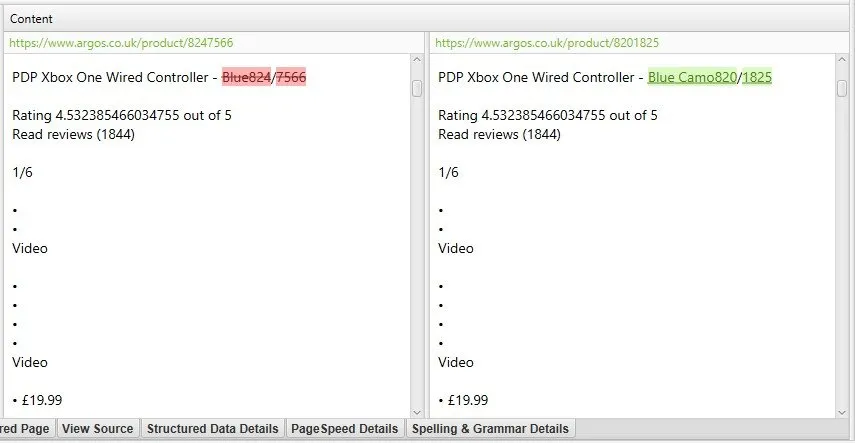Open right pane URL product/8201825
This screenshot has width=855, height=443.
(x=547, y=43)
